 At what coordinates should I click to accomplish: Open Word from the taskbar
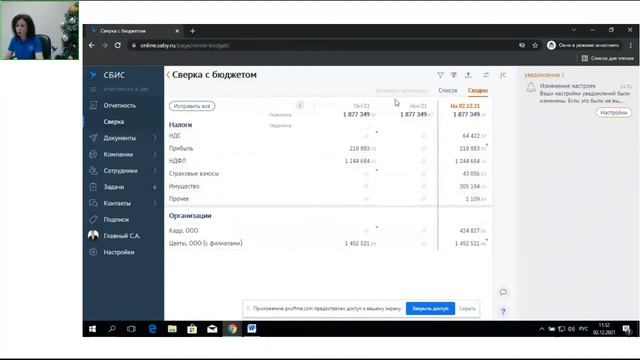tap(252, 329)
